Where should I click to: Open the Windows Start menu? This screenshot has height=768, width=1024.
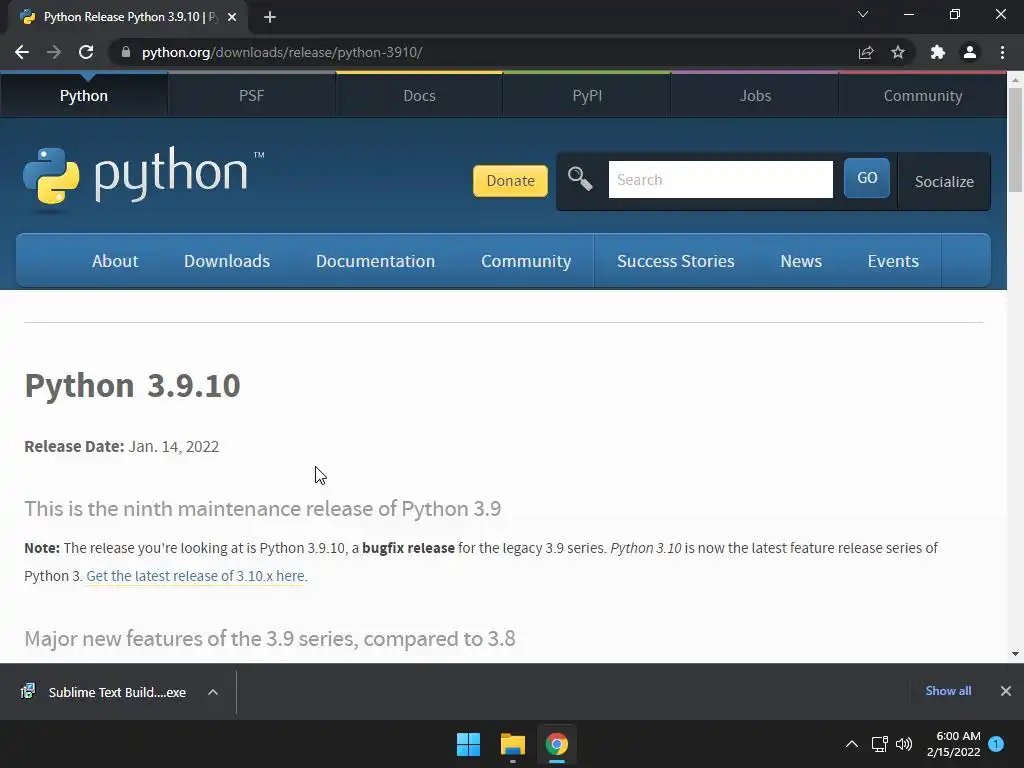click(x=468, y=744)
